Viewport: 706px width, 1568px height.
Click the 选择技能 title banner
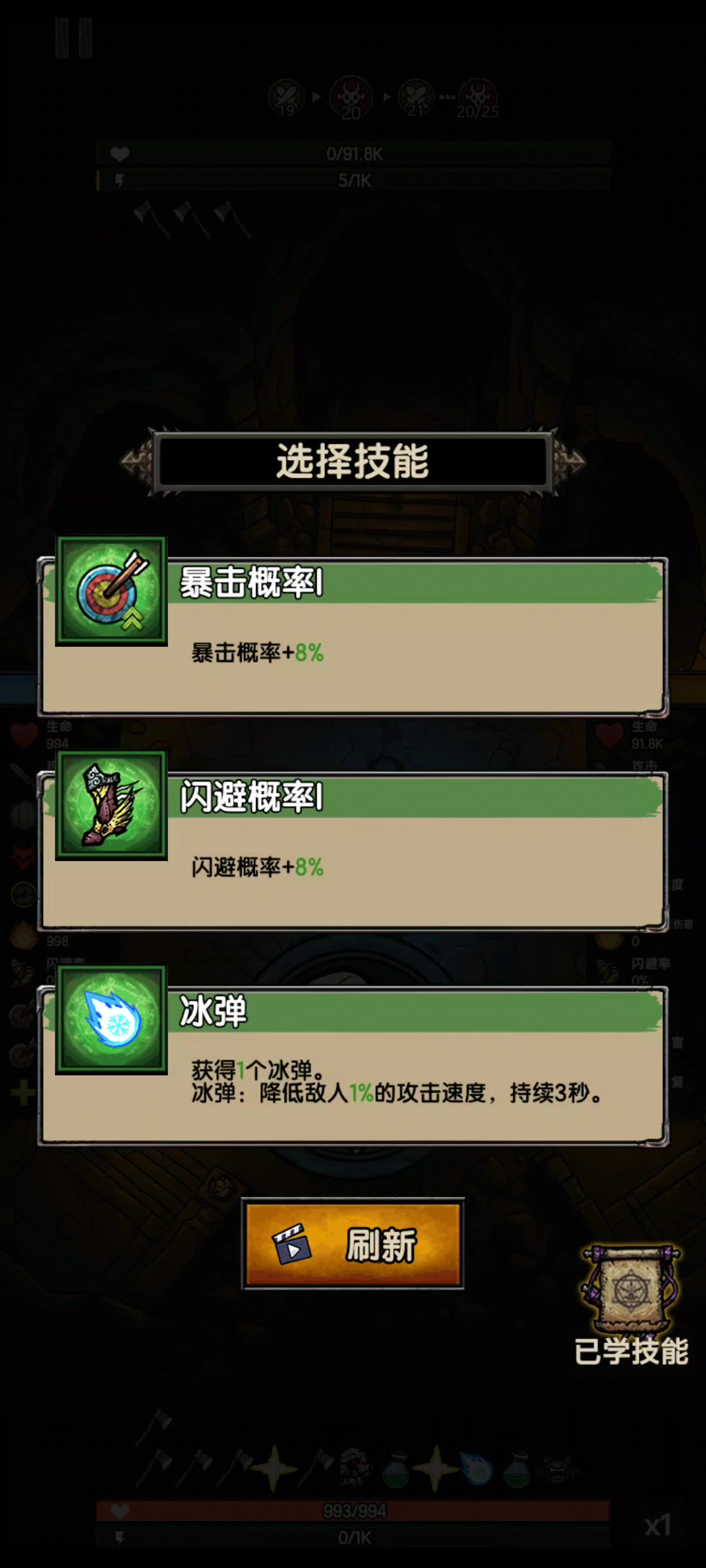click(353, 461)
